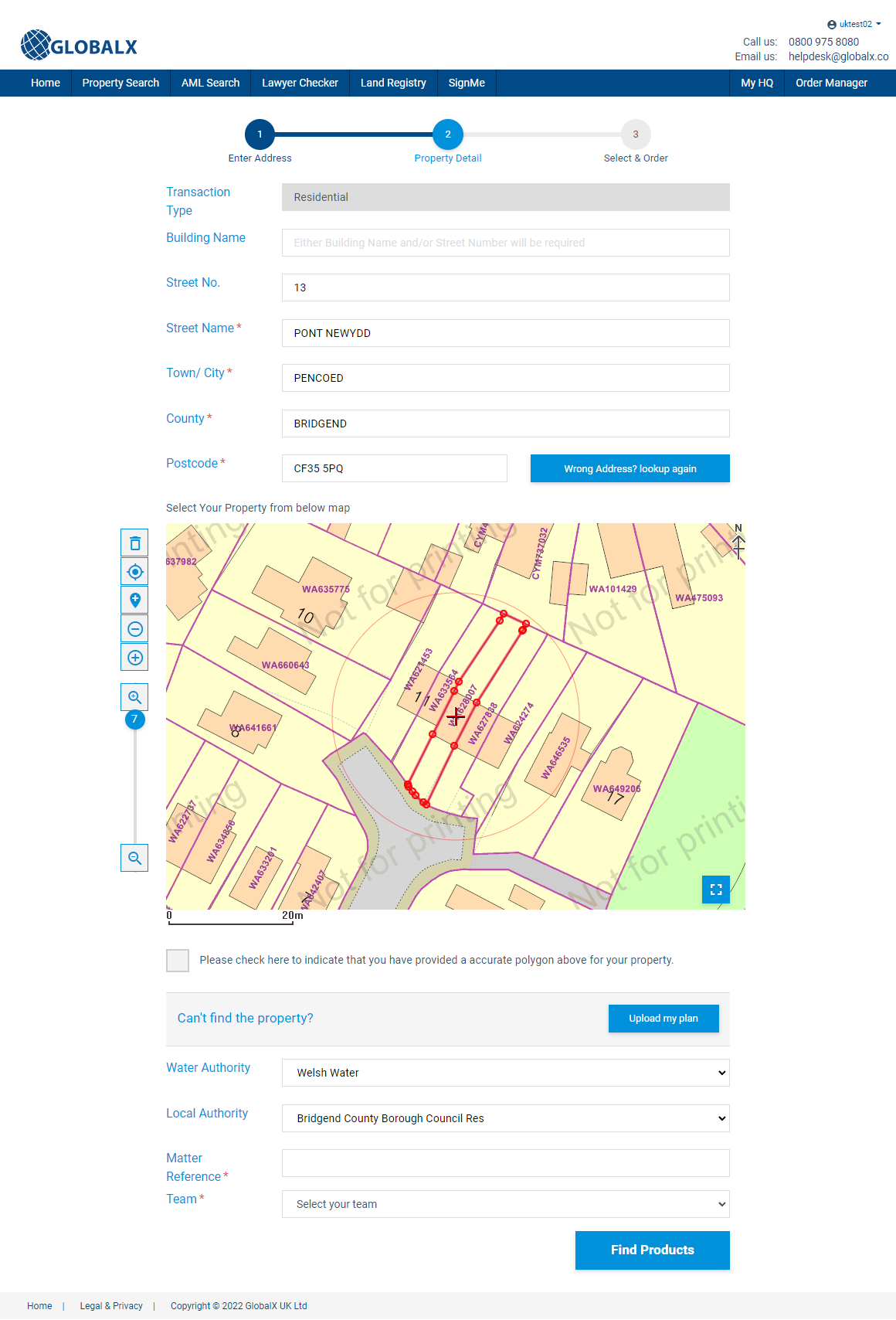Image resolution: width=896 pixels, height=1320 pixels.
Task: Click the WA101429 title label on map
Action: [613, 589]
